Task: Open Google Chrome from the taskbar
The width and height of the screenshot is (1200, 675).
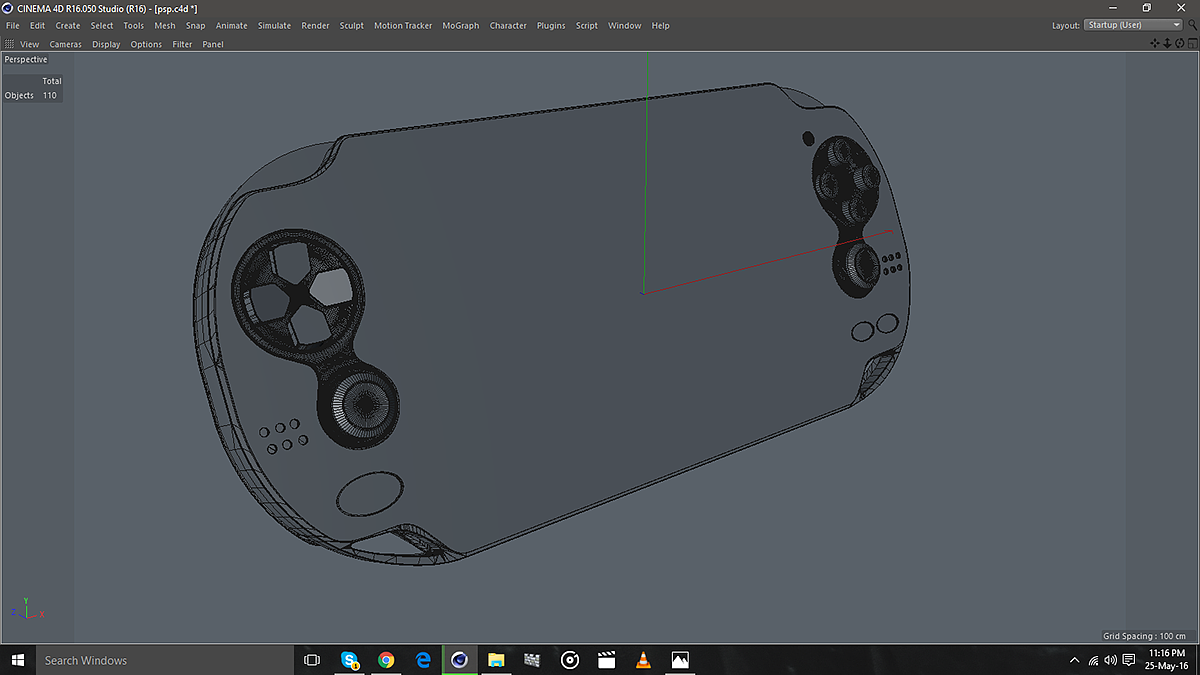Action: coord(386,660)
